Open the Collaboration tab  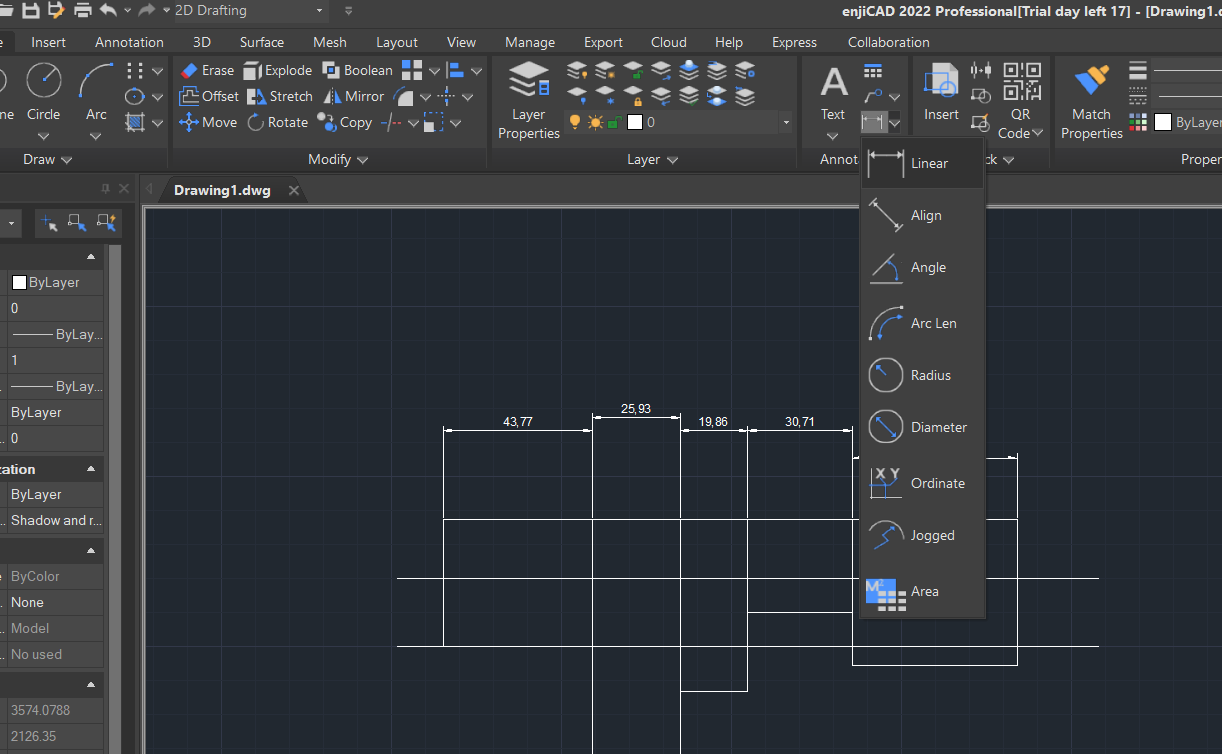coord(889,42)
